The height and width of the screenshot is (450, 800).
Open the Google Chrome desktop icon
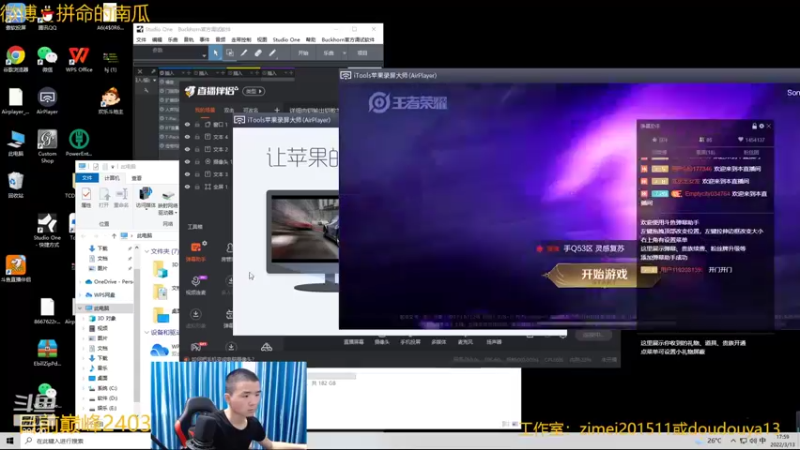[15, 59]
